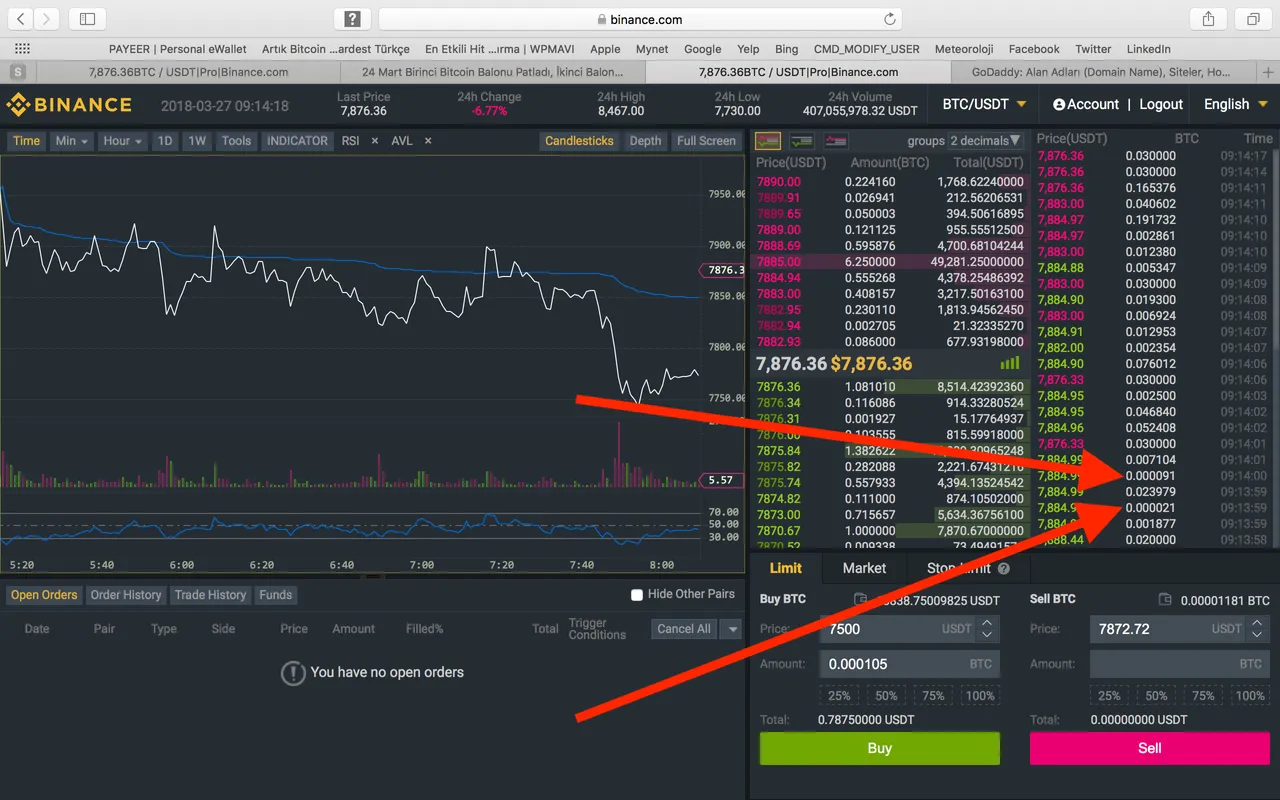Select Candlesticks chart view
Screen dimensions: 1280x800
(x=579, y=141)
